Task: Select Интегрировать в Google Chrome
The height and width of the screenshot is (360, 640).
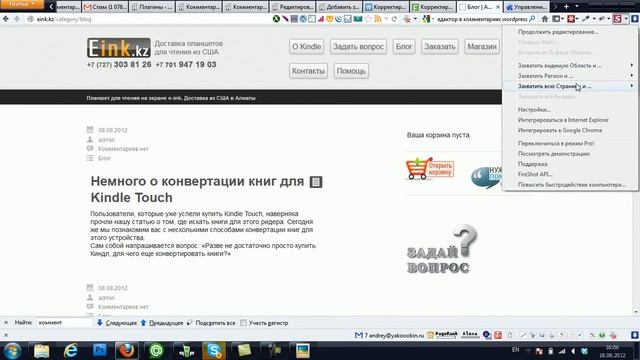Action: 570,130
